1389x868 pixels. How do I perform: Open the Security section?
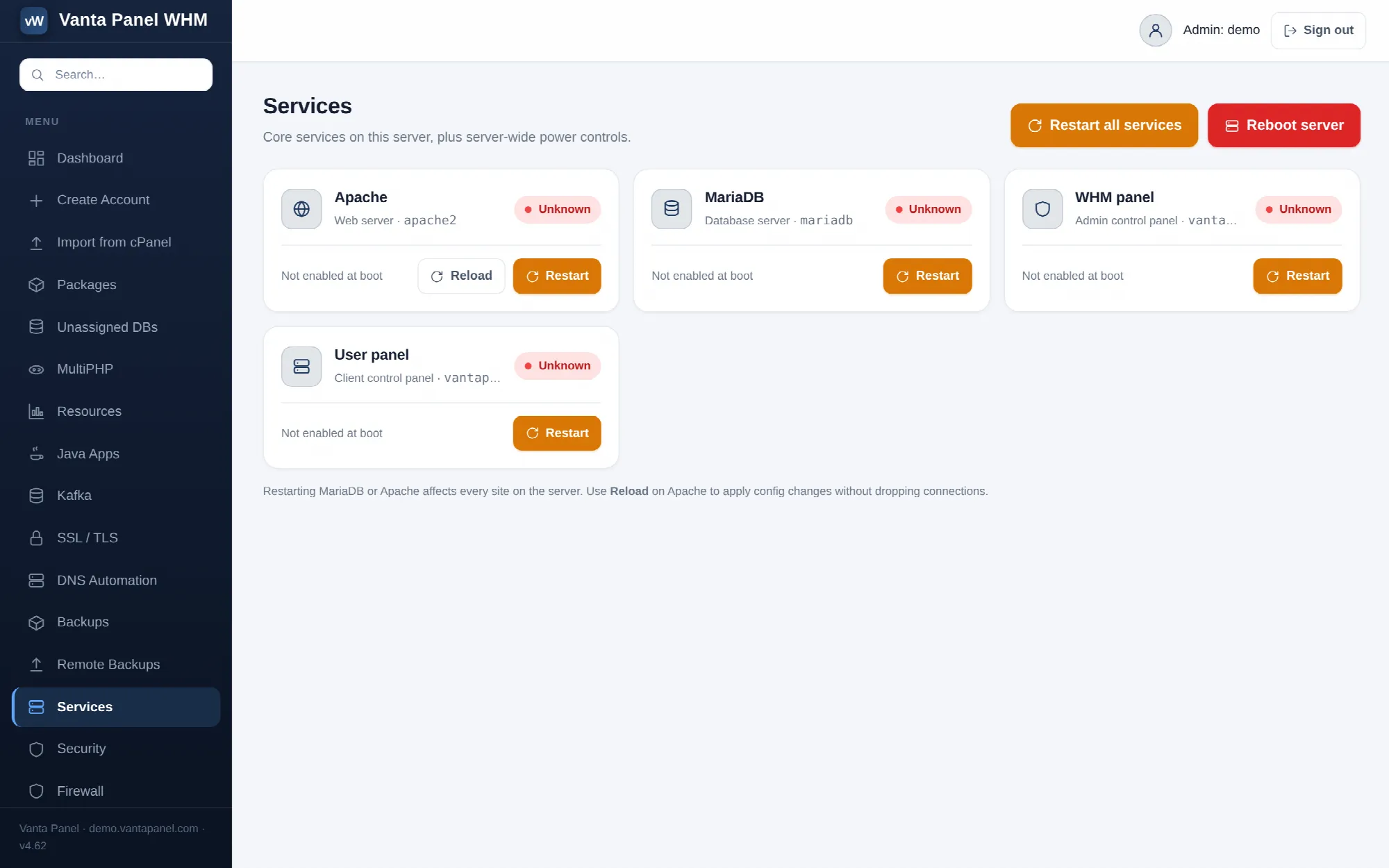116,749
